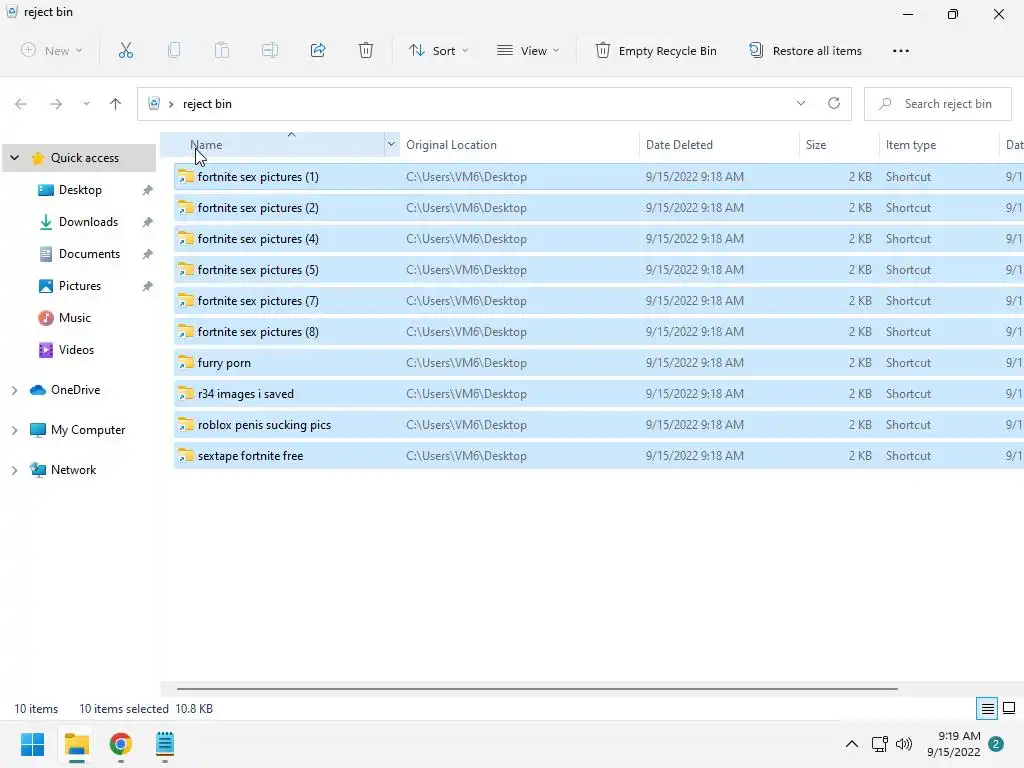The width and height of the screenshot is (1024, 768).
Task: Click the horizontal scrollbar at bottom
Action: 537,688
